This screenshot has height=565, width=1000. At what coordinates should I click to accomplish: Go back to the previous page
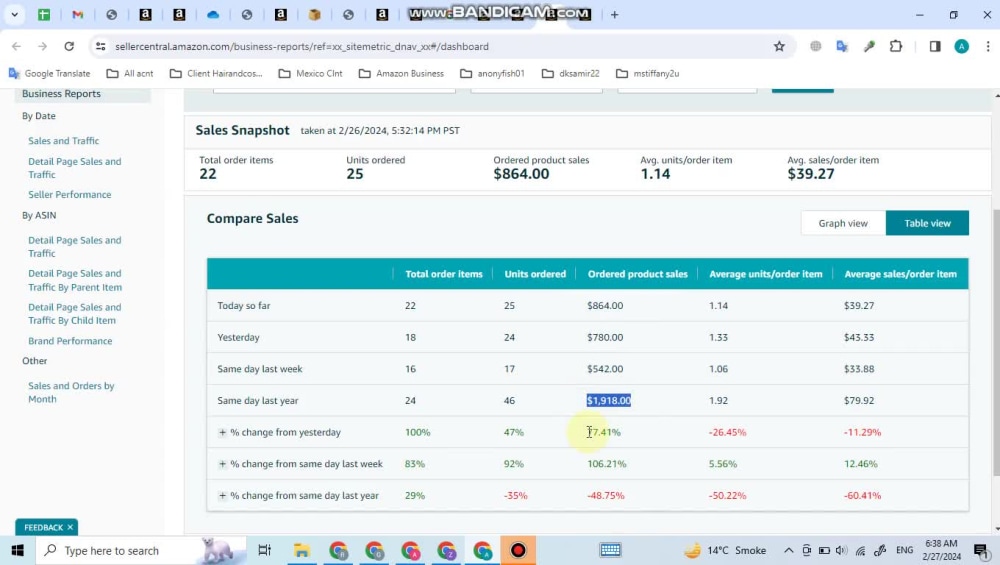[x=17, y=47]
